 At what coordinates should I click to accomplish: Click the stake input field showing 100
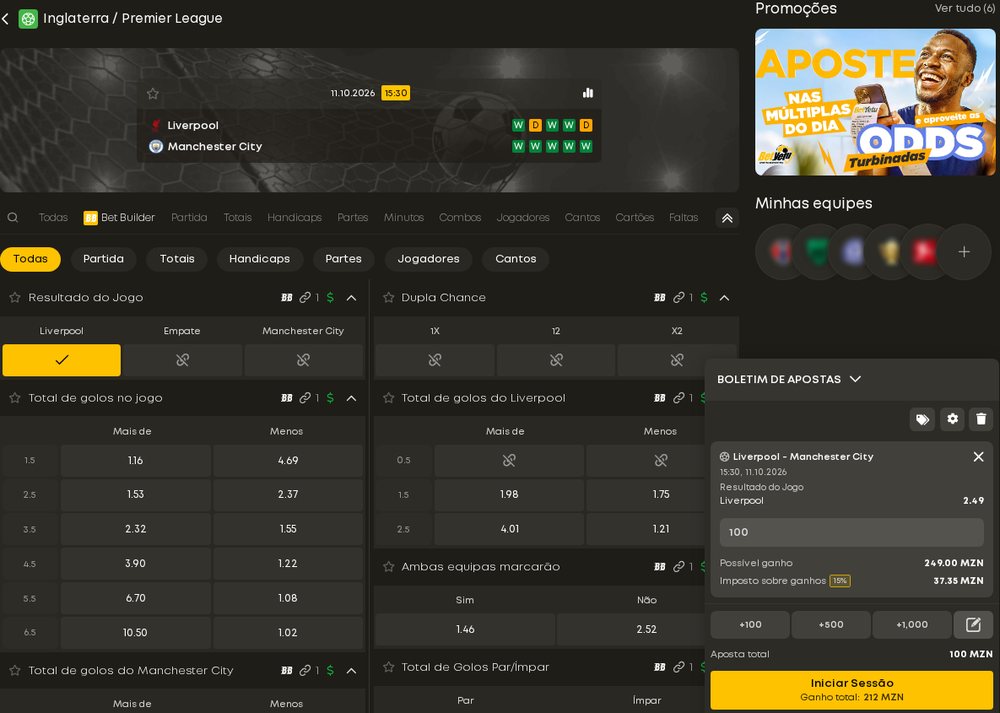[x=851, y=532]
